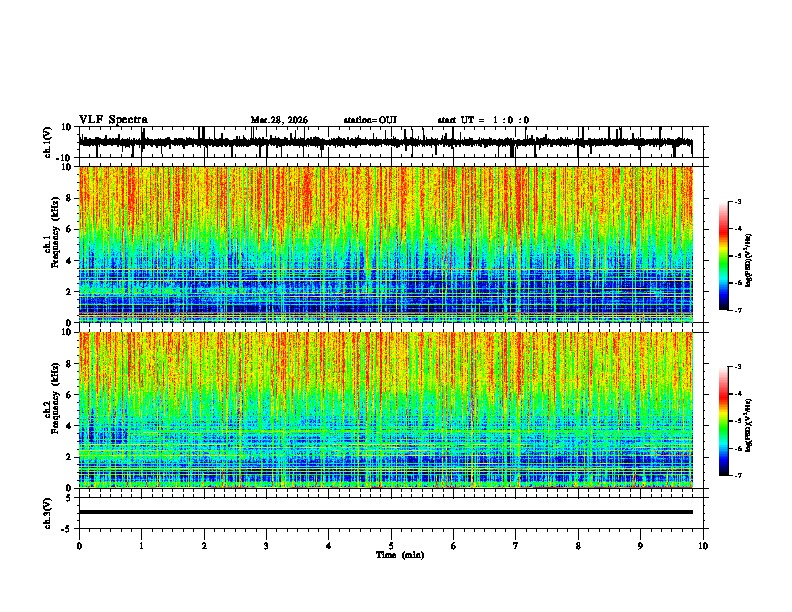Screen dimensions: 792x612
Task: Click the time axis tick label '6'
Action: (x=453, y=546)
